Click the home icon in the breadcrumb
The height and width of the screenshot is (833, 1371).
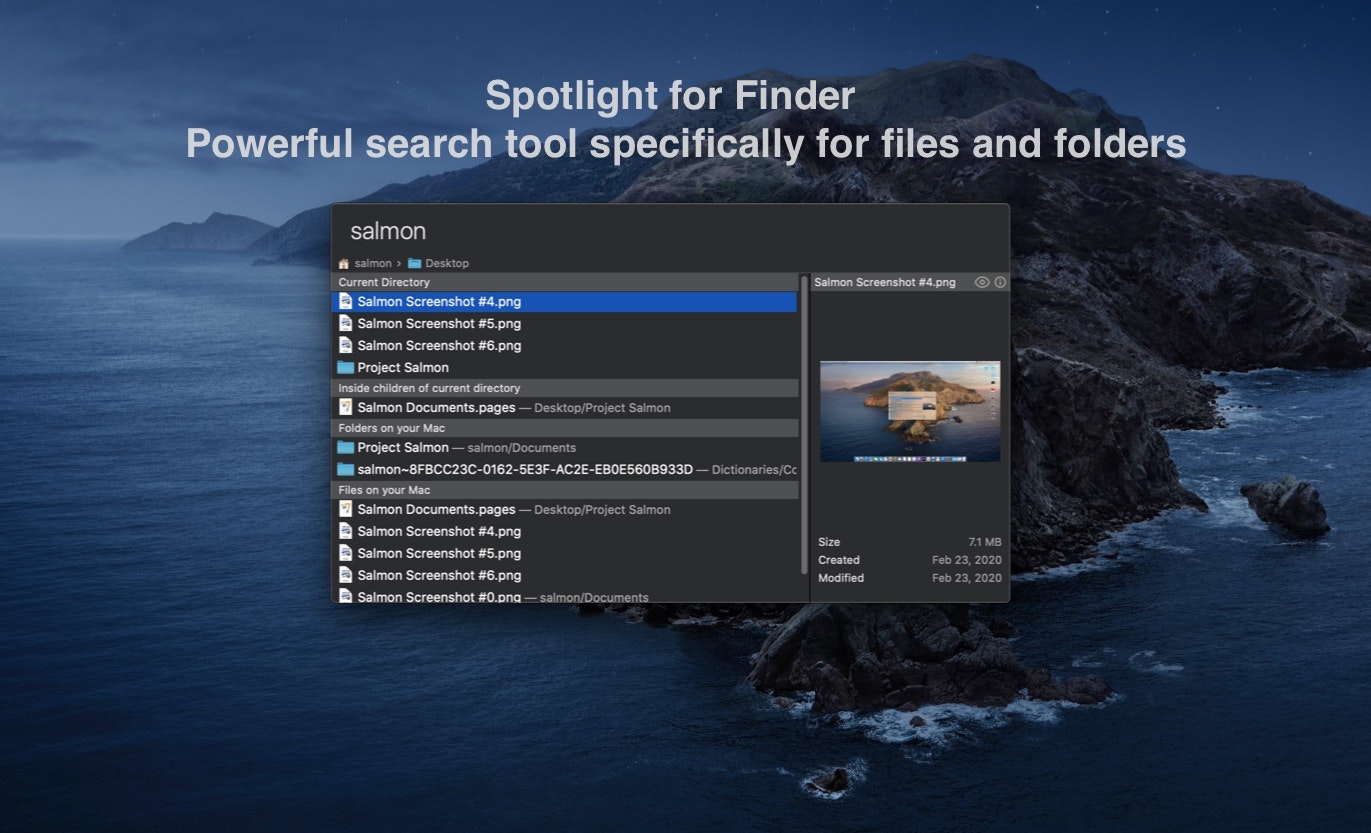pyautogui.click(x=344, y=264)
